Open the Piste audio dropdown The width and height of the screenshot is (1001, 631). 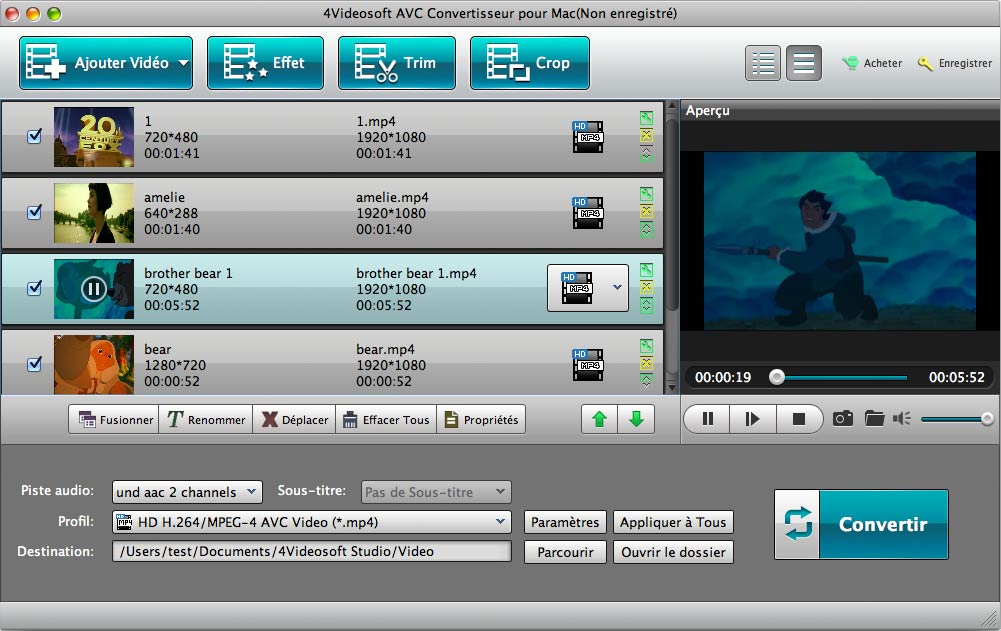point(187,492)
